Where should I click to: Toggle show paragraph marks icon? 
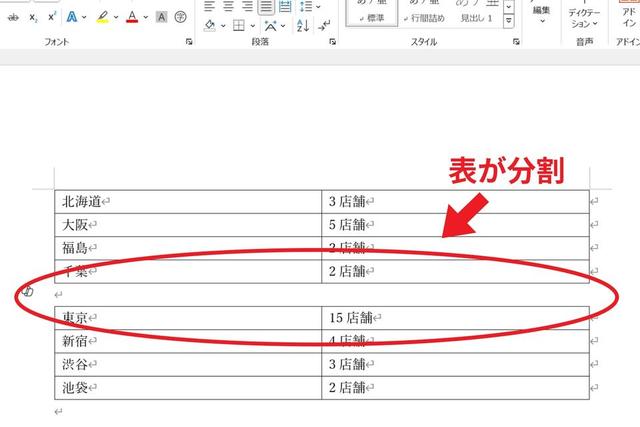pos(324,26)
